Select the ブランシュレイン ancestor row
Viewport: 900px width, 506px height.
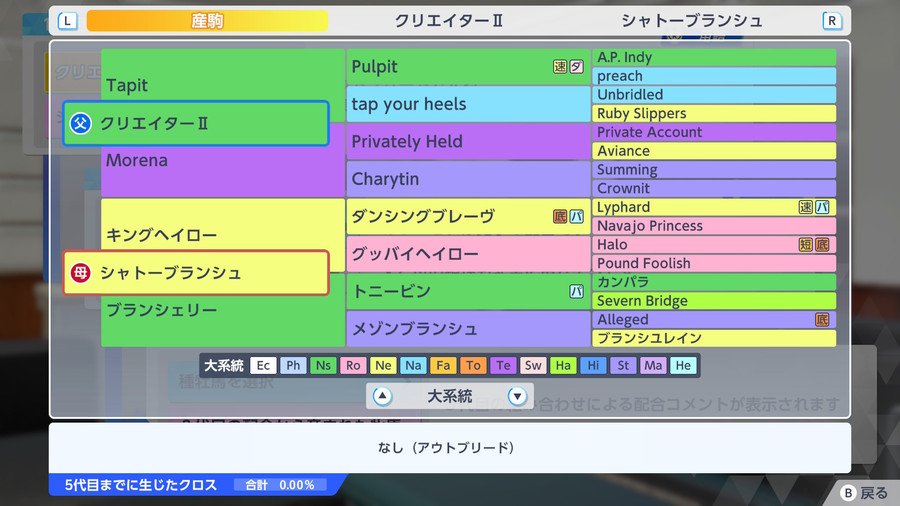click(x=714, y=338)
